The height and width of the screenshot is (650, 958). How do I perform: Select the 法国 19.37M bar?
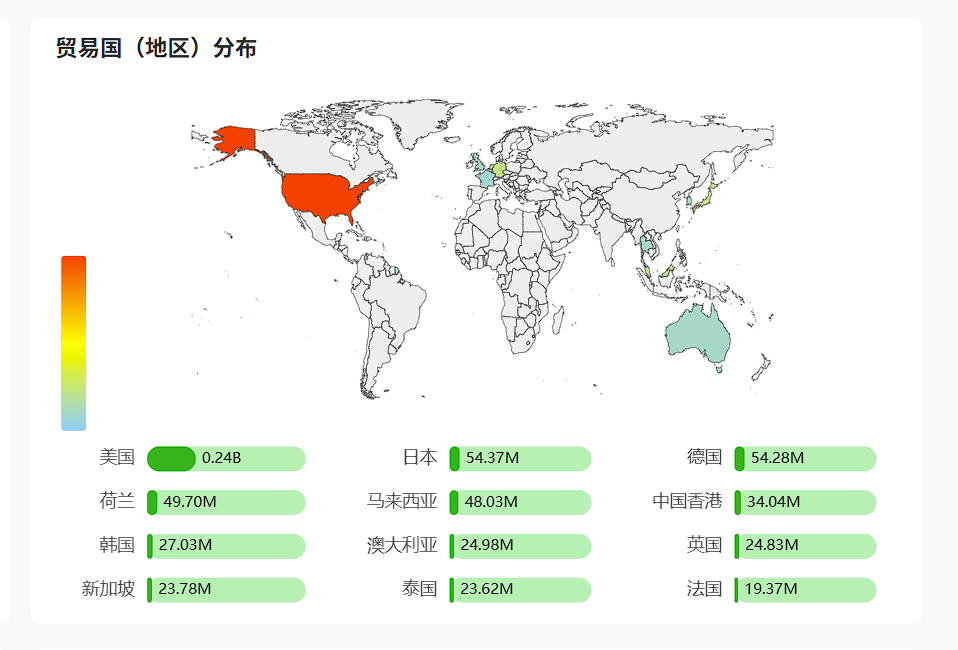[805, 590]
